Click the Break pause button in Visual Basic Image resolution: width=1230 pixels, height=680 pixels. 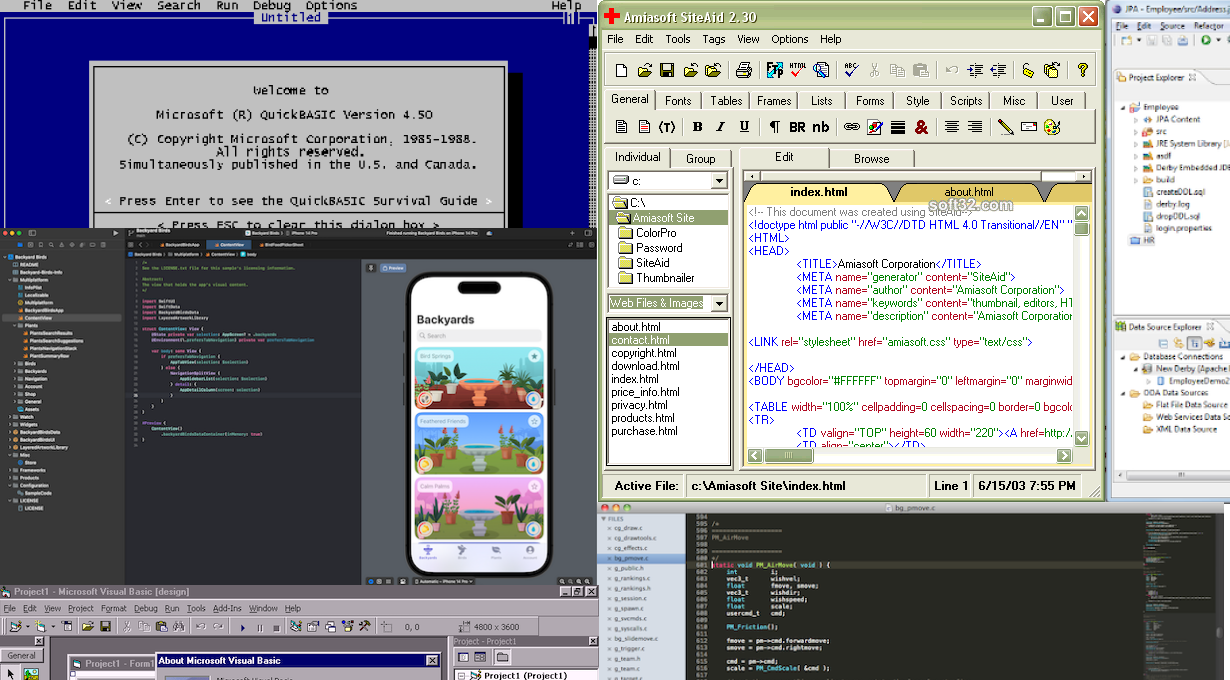(x=260, y=628)
